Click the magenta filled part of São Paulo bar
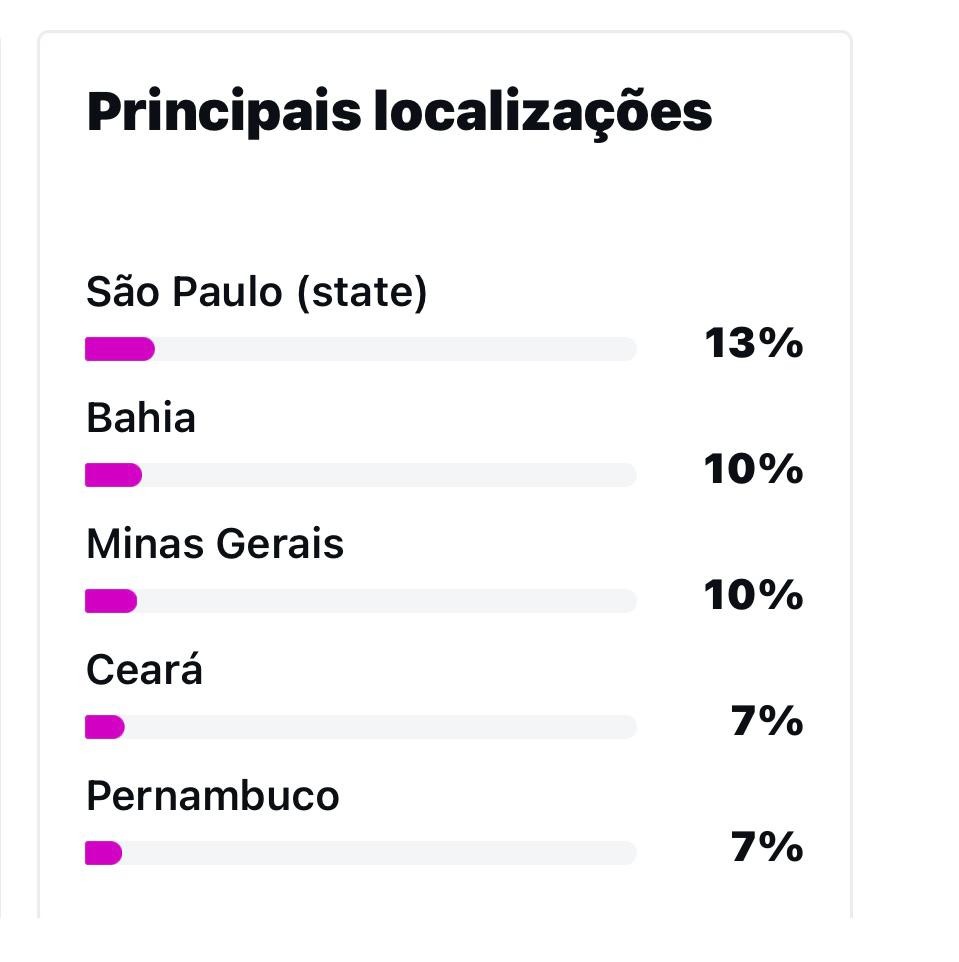Image resolution: width=959 pixels, height=962 pixels. click(x=120, y=349)
